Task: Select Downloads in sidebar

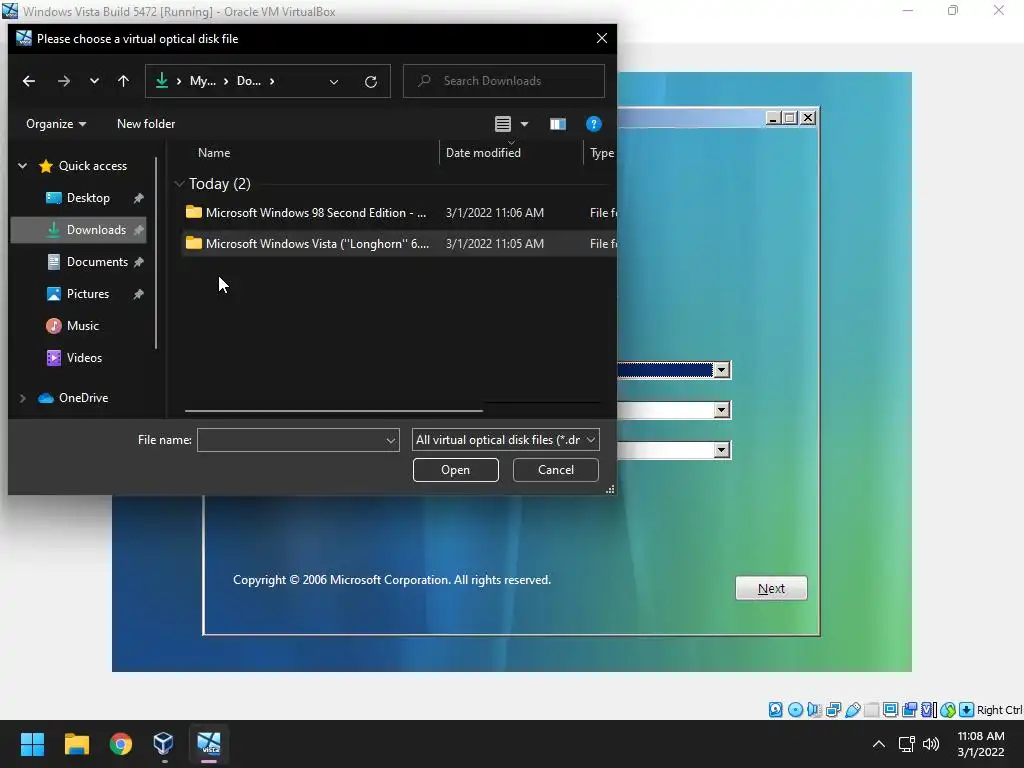Action: [78, 230]
